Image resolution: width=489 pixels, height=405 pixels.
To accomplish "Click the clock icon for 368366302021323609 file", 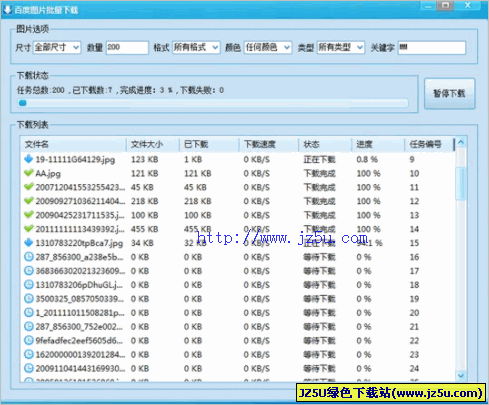I will [29, 271].
